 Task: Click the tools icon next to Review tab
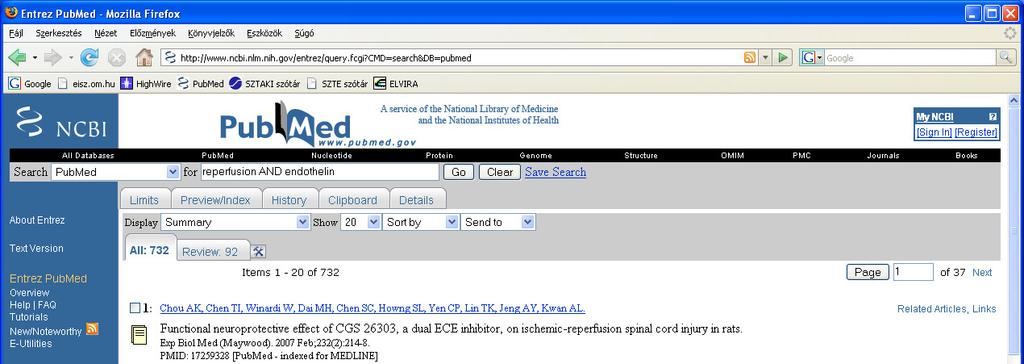258,252
